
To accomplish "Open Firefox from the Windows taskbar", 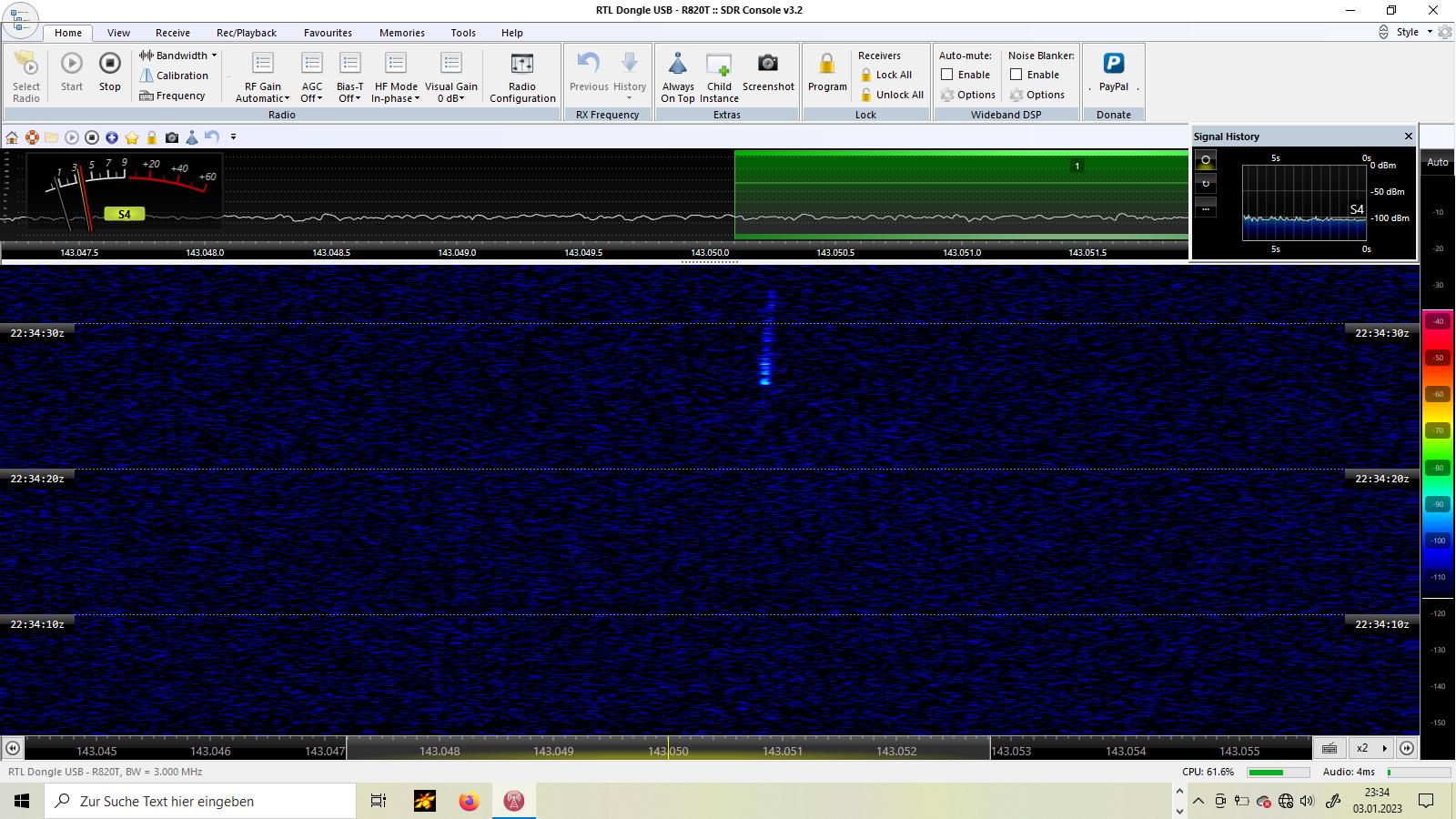I will click(469, 801).
